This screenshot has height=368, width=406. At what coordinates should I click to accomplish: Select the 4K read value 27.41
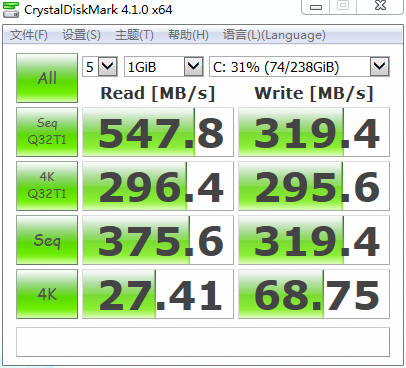[x=158, y=294]
